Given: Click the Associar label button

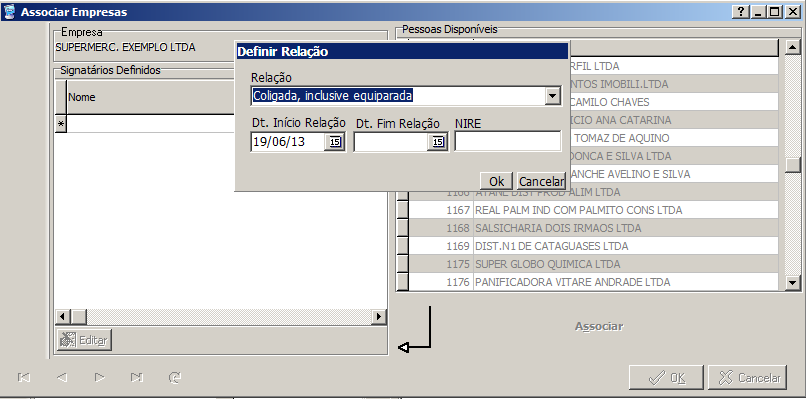Looking at the screenshot, I should pyautogui.click(x=599, y=327).
